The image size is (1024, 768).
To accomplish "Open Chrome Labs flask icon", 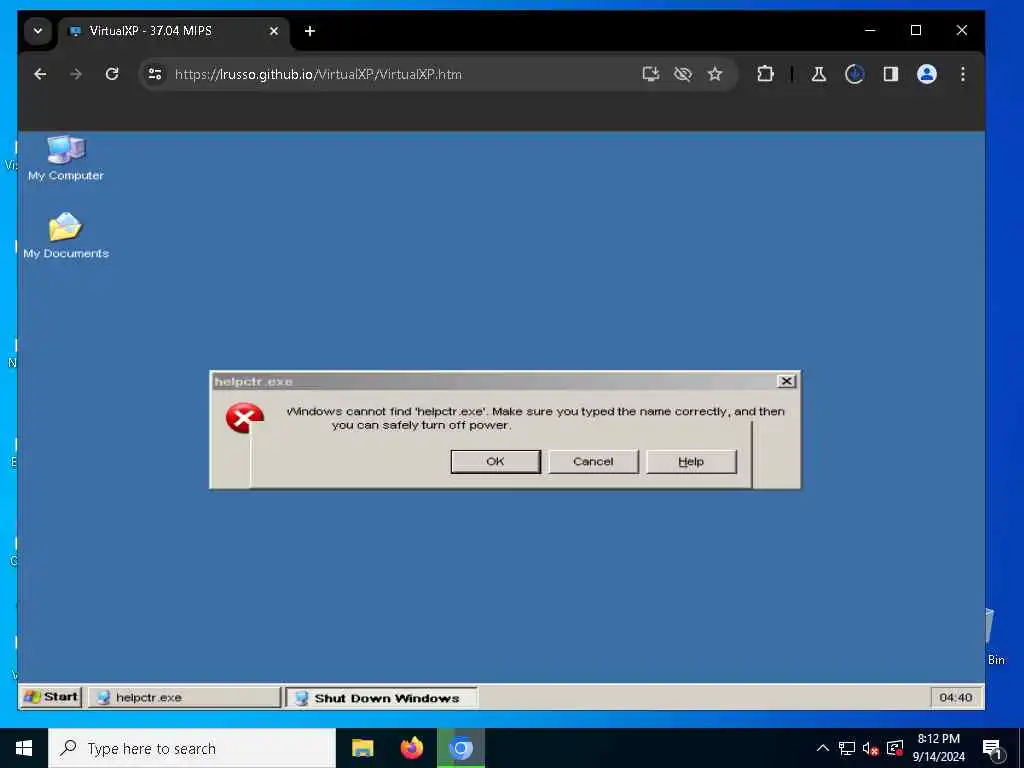I will [818, 74].
